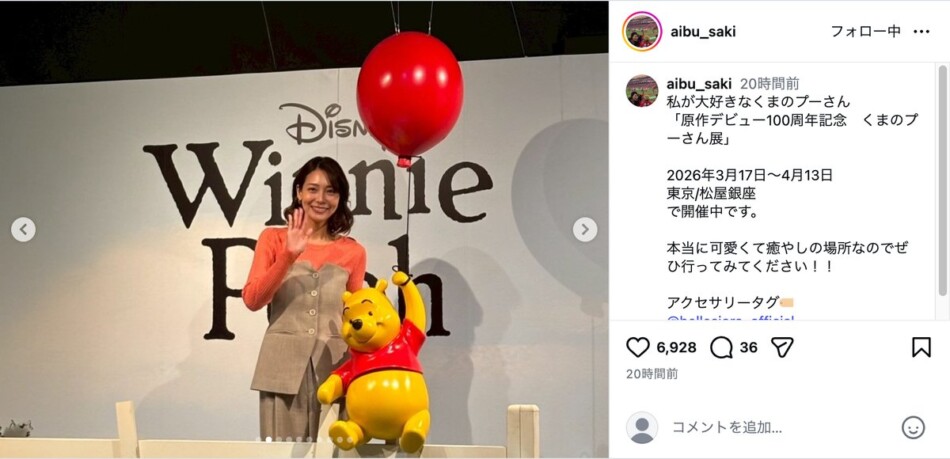
Task: Open aibu_saki profile from header username
Action: [703, 31]
